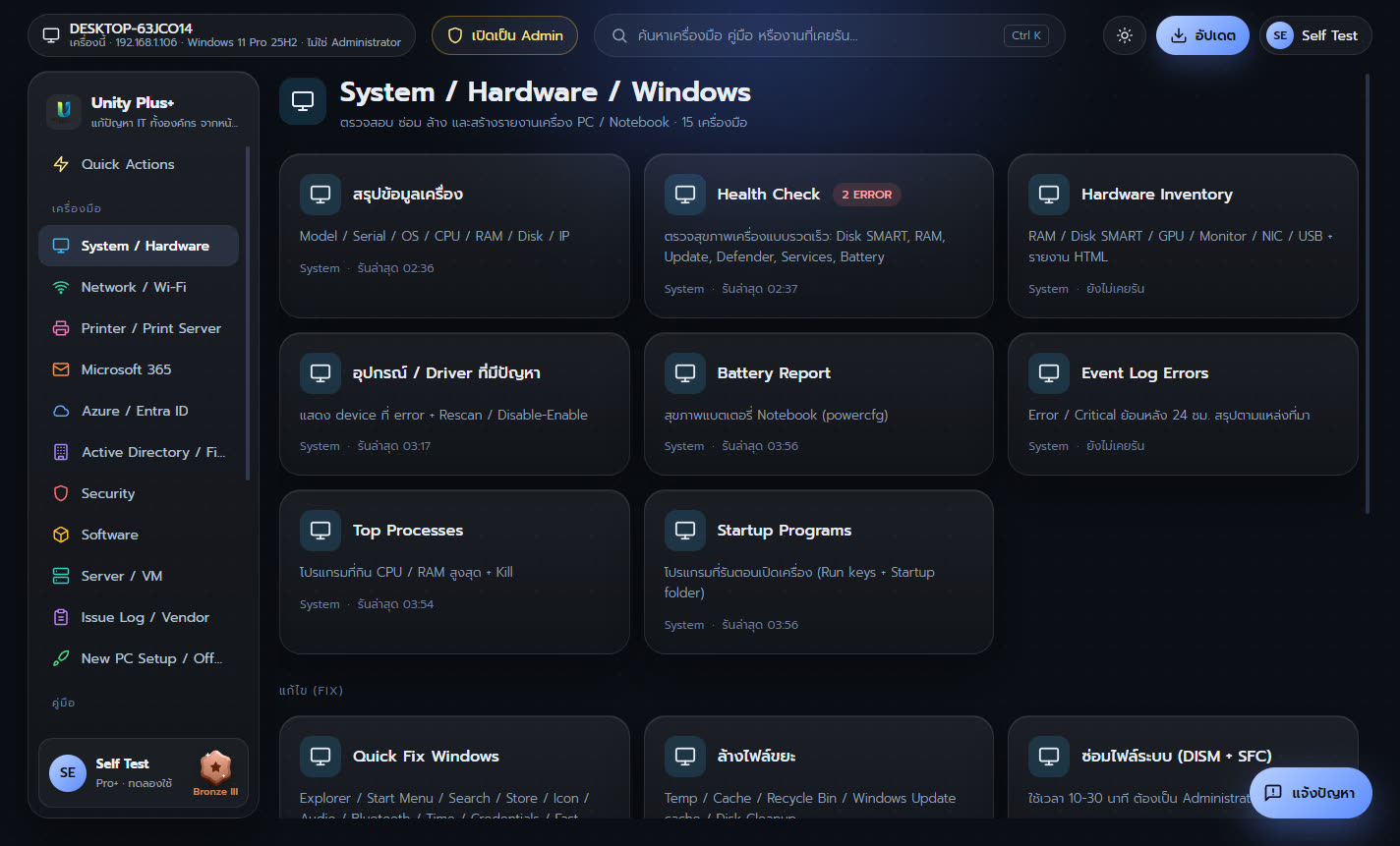Click the monitor icon on Battery Report card
This screenshot has height=846, width=1400.
pyautogui.click(x=684, y=373)
